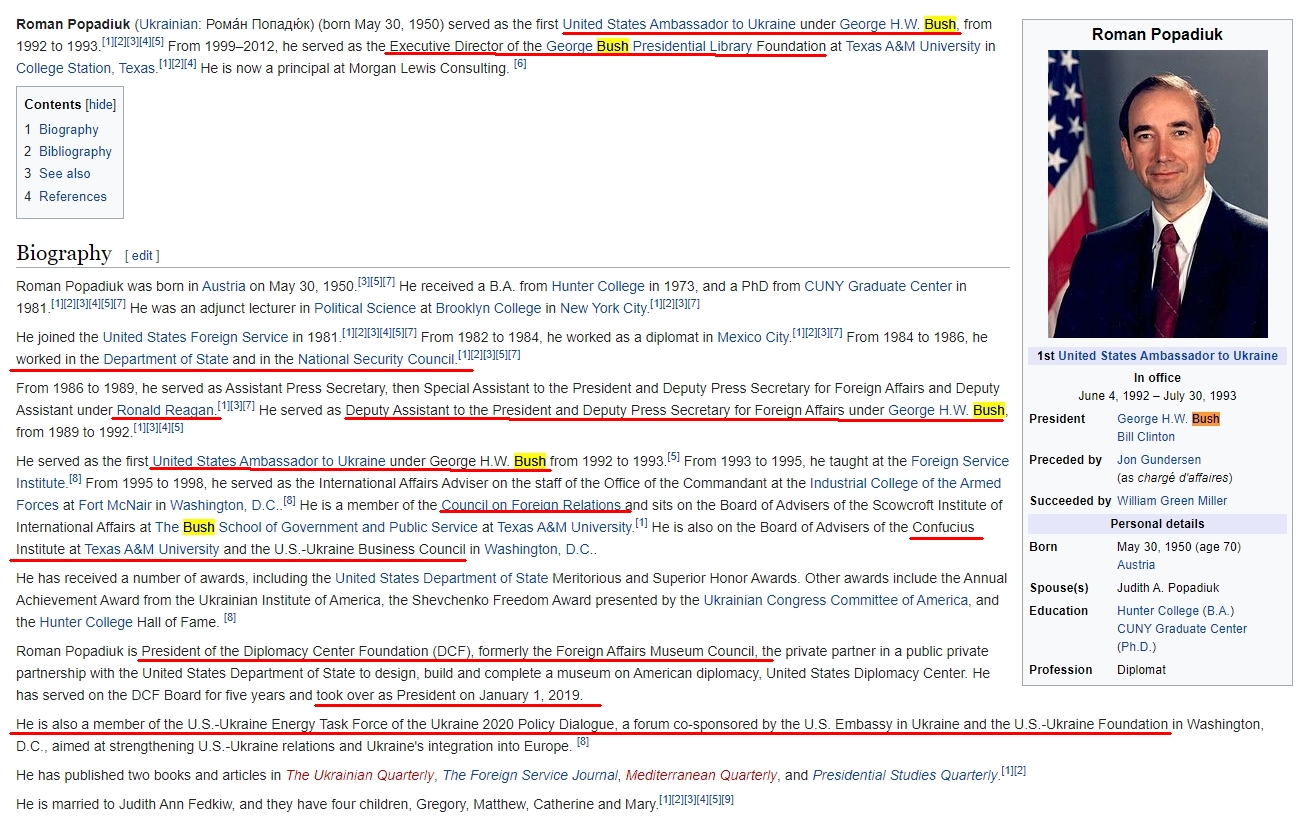Open the Jon Gundersen link
Image resolution: width=1307 pixels, height=831 pixels.
click(x=1158, y=460)
